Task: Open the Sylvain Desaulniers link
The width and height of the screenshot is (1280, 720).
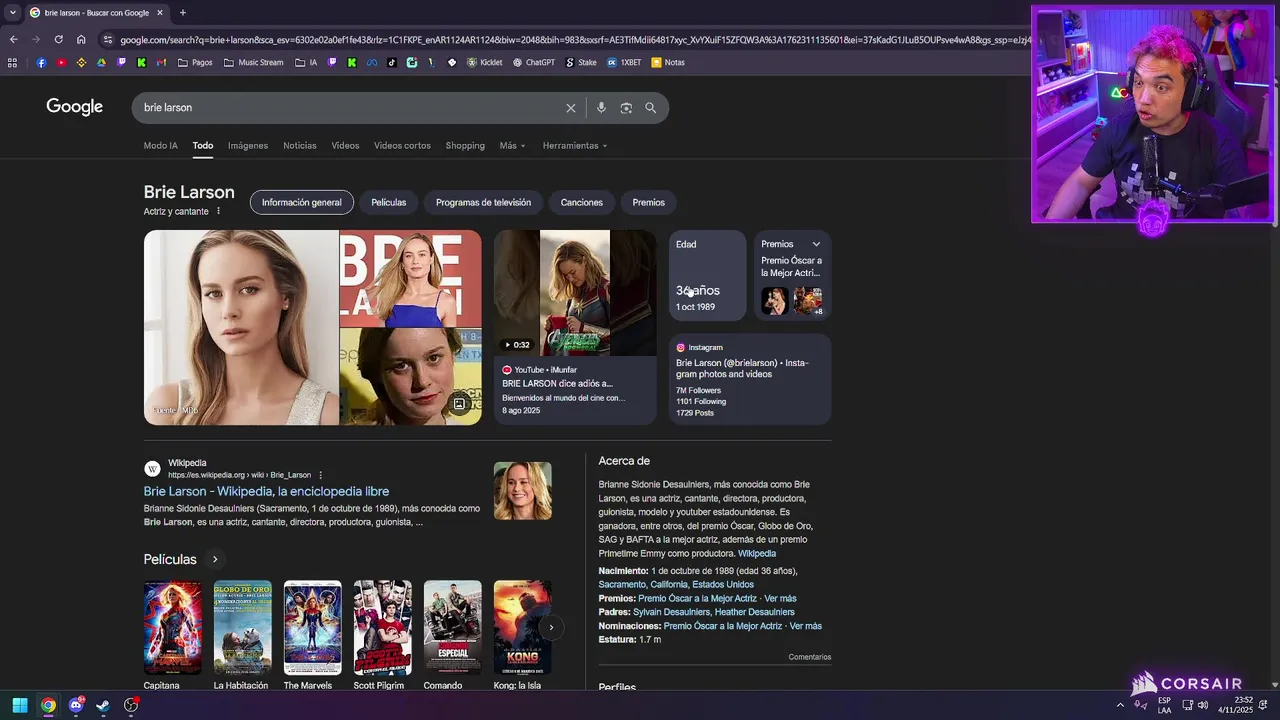Action: pos(672,612)
